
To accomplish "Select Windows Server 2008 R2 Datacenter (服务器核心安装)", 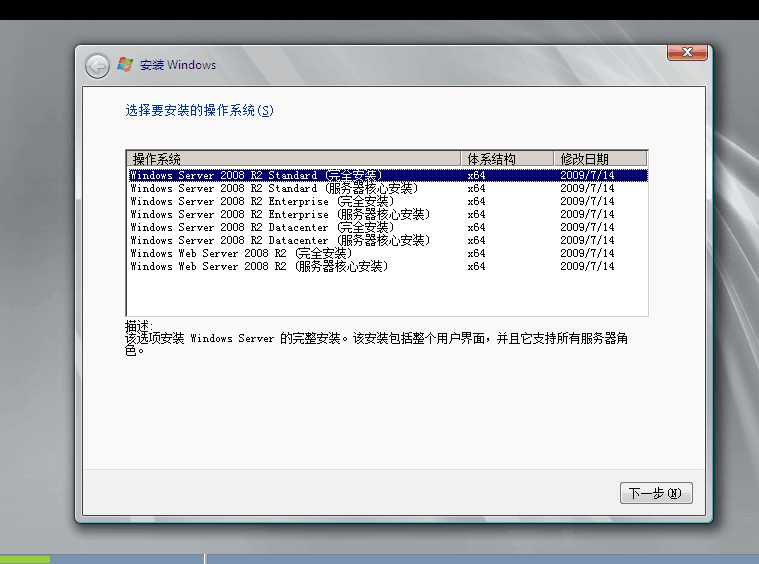I will 388,241.
